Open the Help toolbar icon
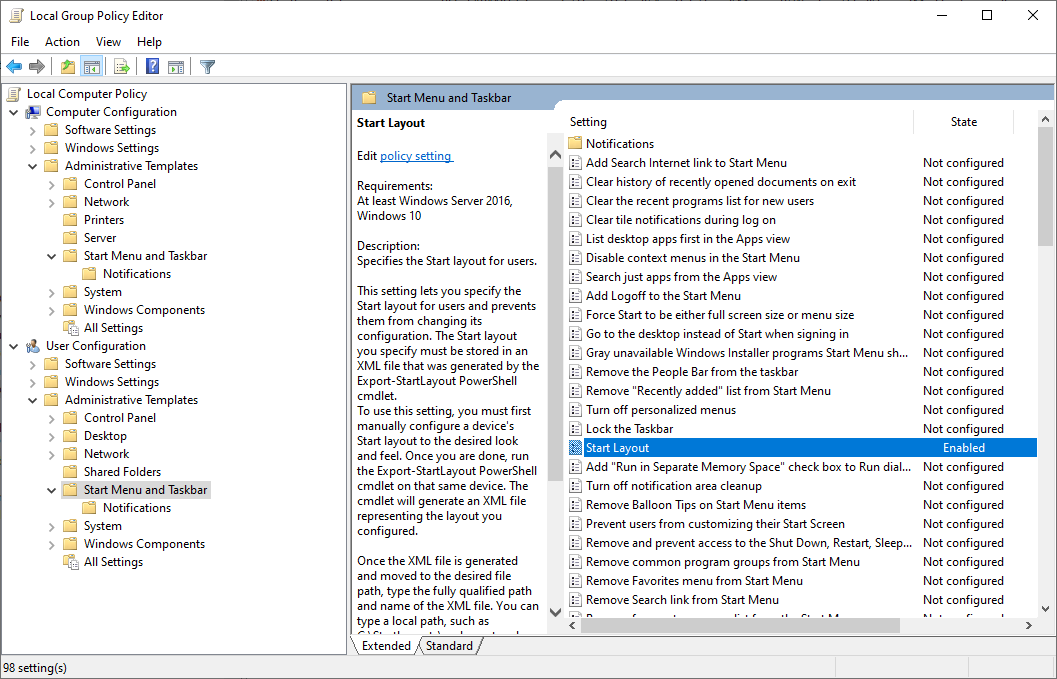Image resolution: width=1057 pixels, height=679 pixels. pos(153,67)
